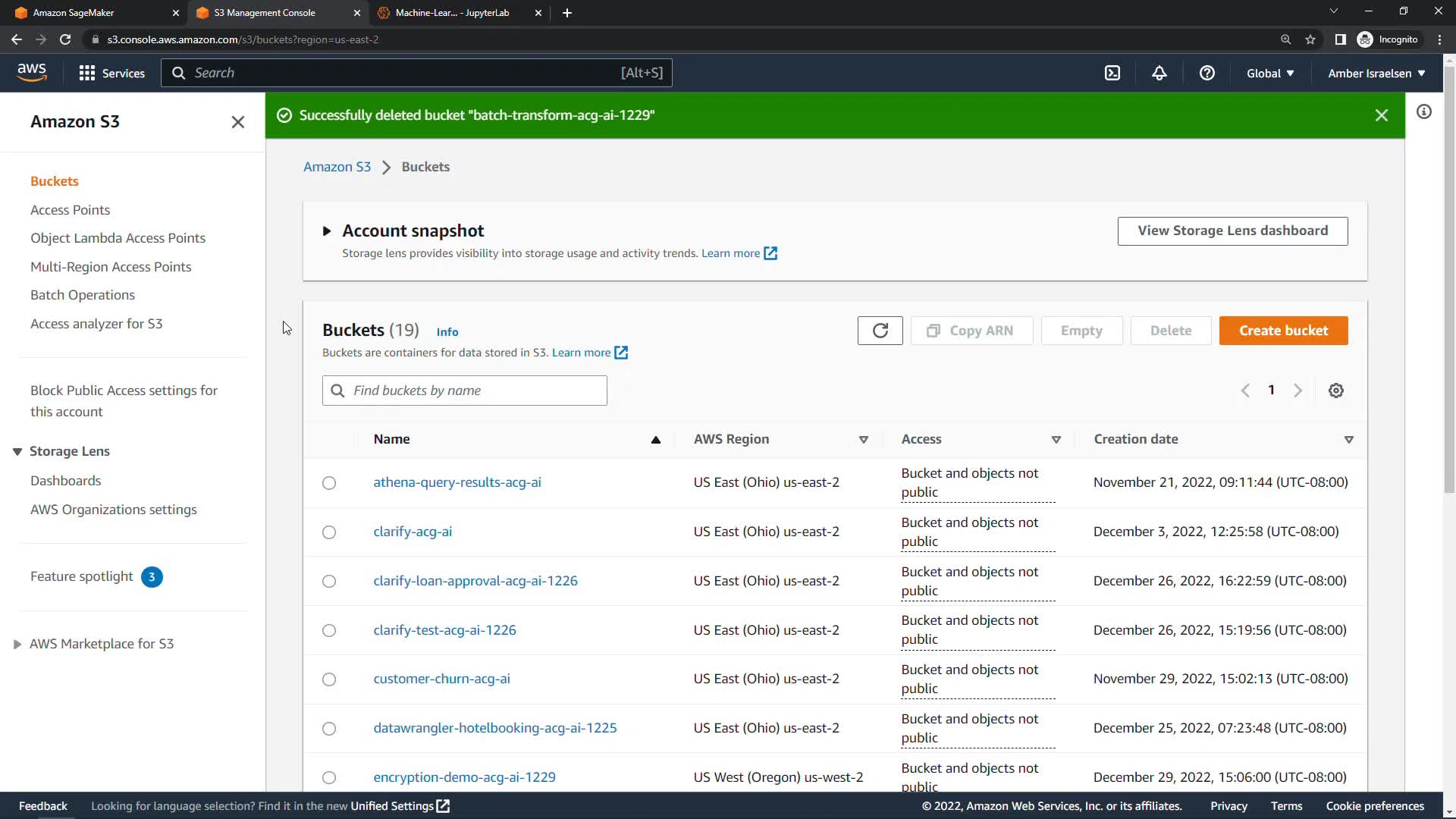Select the customer-churn-acg-ai radio button
This screenshot has height=819, width=1456.
click(x=329, y=679)
